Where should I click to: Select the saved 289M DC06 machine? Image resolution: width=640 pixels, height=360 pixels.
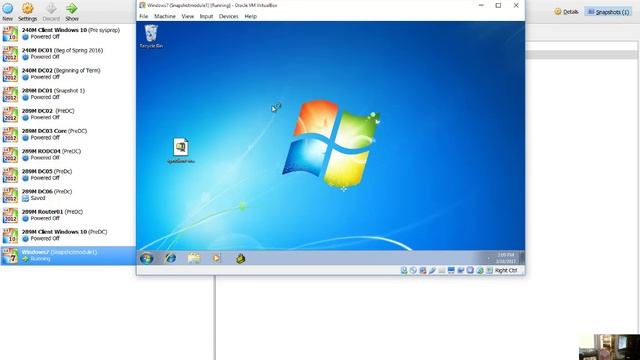click(x=68, y=195)
